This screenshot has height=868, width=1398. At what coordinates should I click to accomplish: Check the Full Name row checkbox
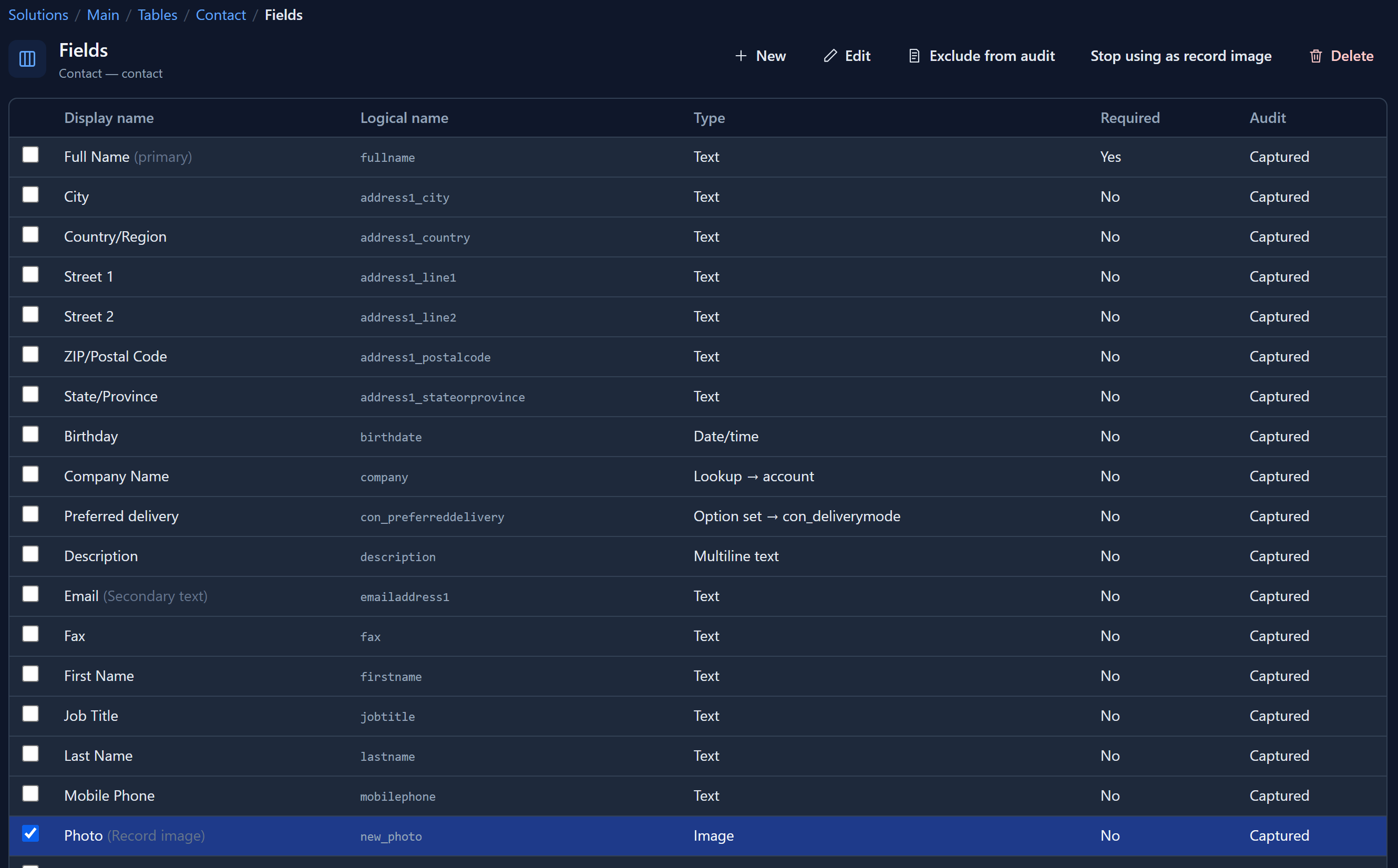pos(30,155)
